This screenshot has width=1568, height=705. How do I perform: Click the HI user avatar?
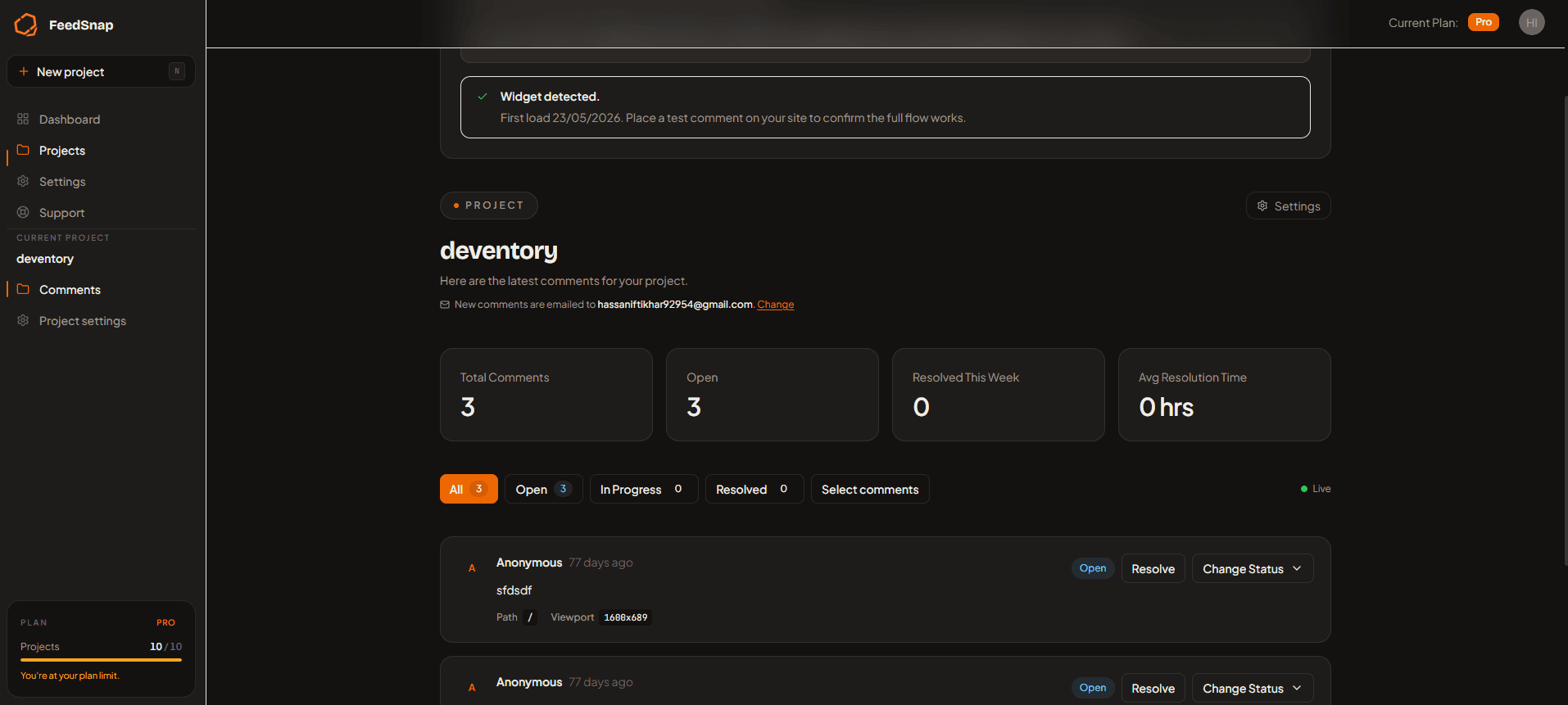pyautogui.click(x=1531, y=22)
